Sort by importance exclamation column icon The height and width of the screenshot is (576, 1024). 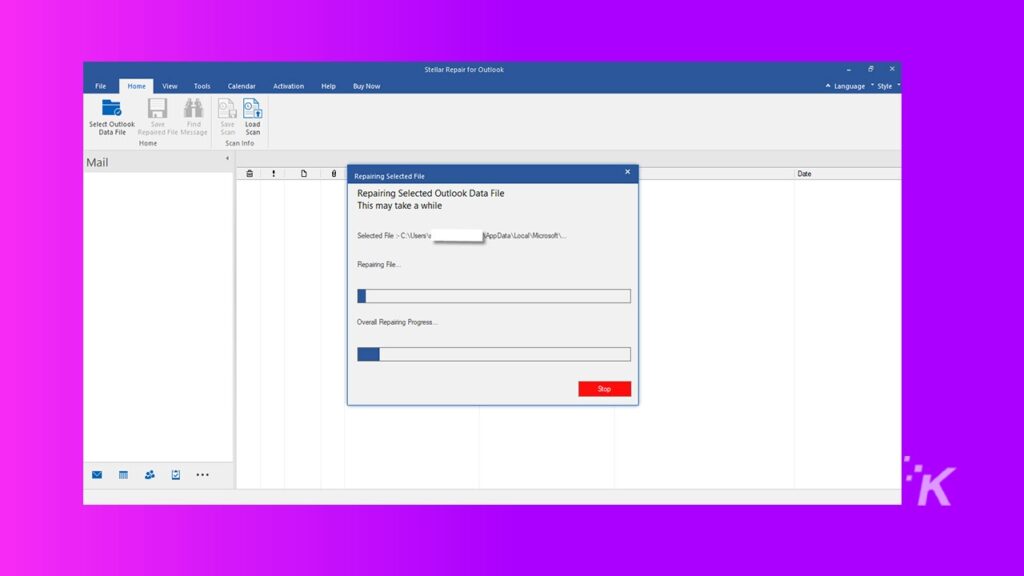click(x=274, y=174)
